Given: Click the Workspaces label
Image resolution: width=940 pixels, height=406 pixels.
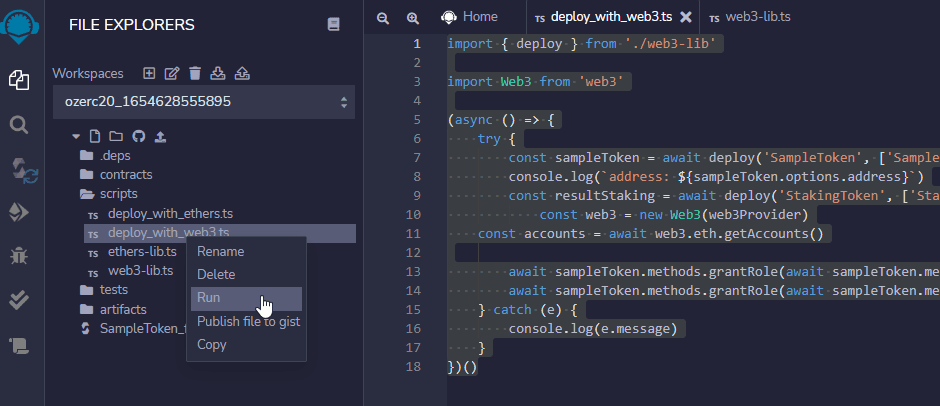Looking at the screenshot, I should [x=88, y=74].
